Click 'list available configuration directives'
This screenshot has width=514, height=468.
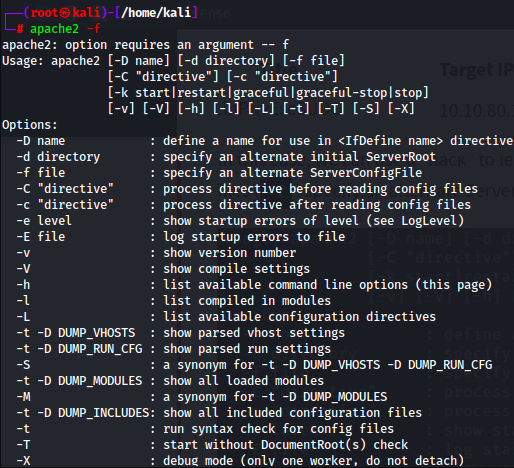299,317
